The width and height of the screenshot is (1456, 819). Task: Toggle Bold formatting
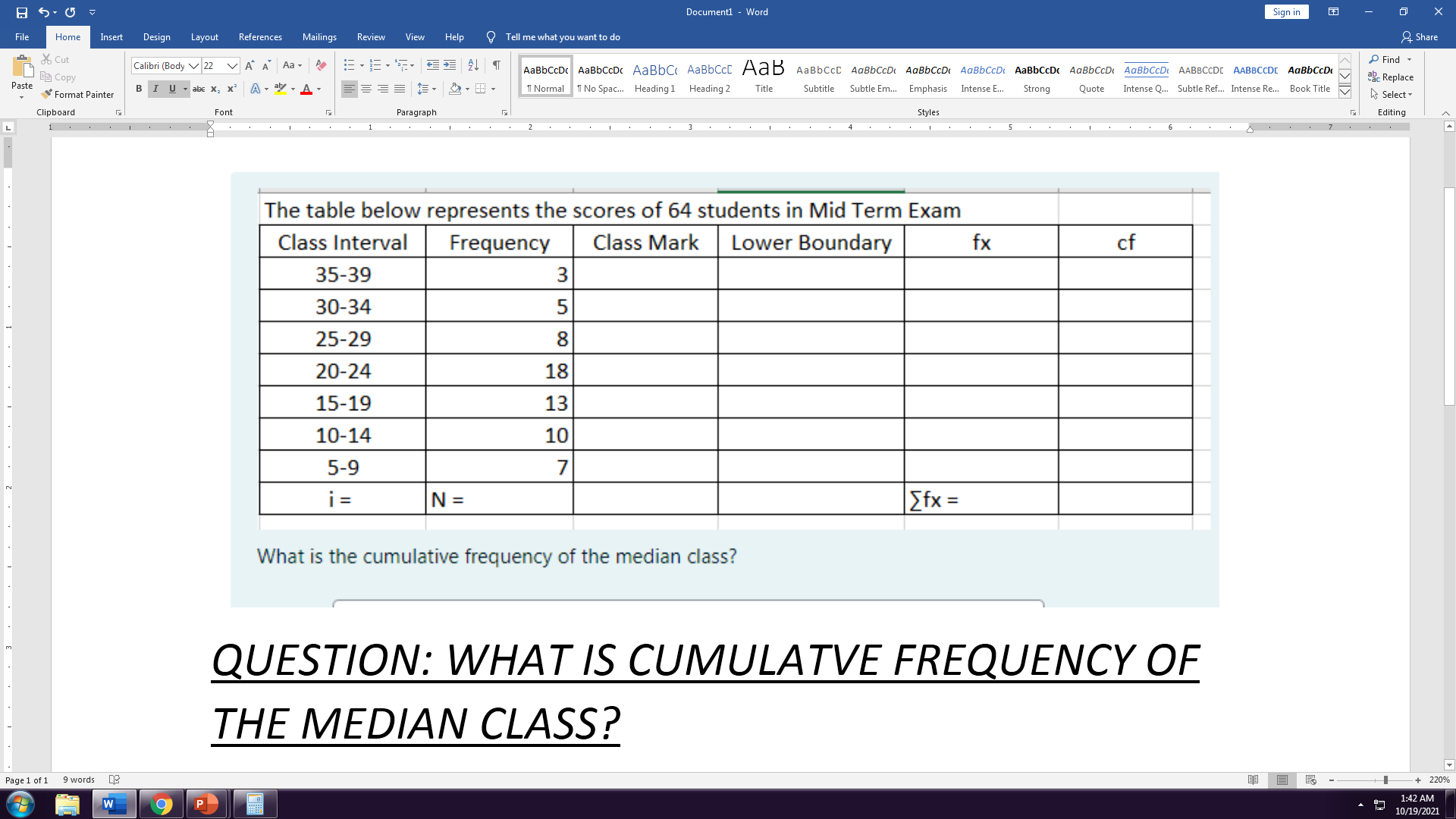pyautogui.click(x=139, y=89)
